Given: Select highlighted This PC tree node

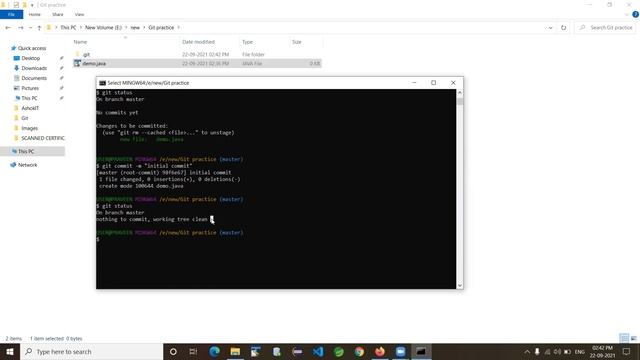Looking at the screenshot, I should (x=26, y=151).
